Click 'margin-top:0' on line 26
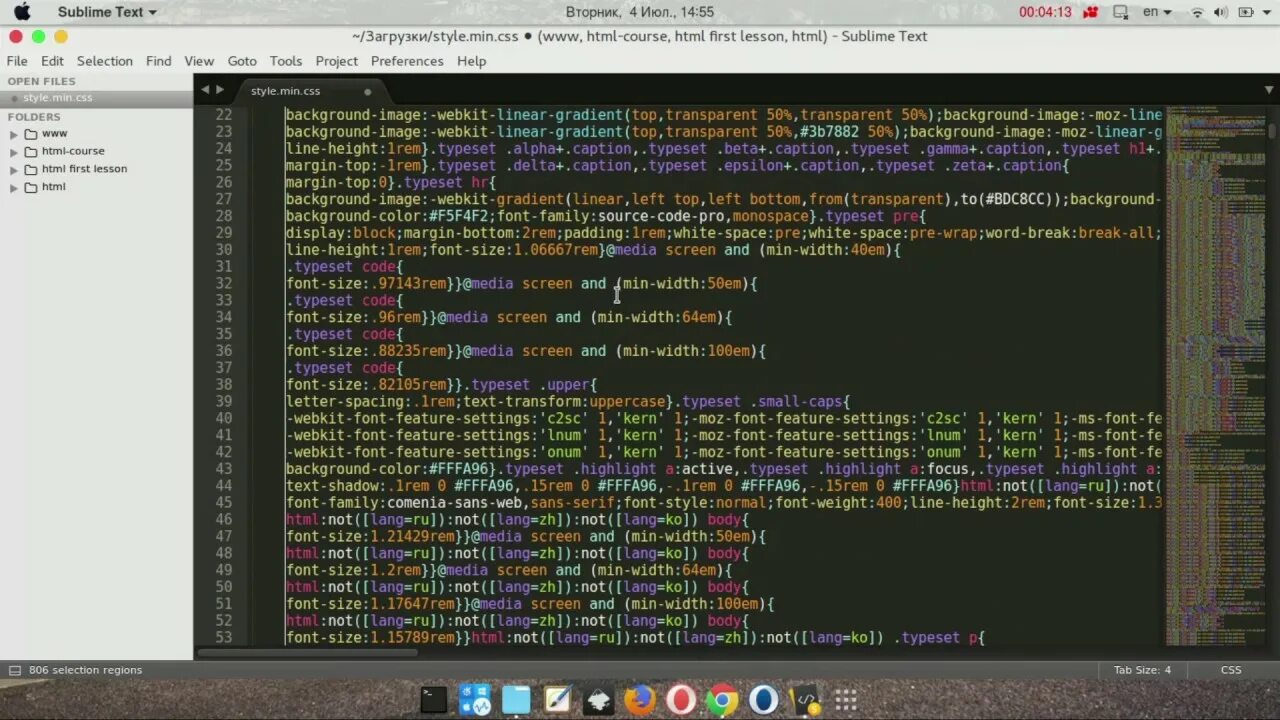This screenshot has width=1280, height=720. tap(336, 183)
